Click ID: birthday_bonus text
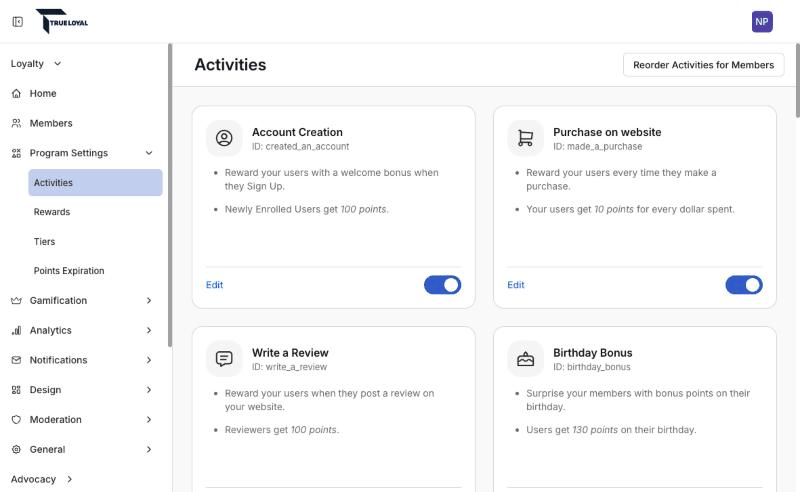Image resolution: width=800 pixels, height=492 pixels. click(592, 367)
